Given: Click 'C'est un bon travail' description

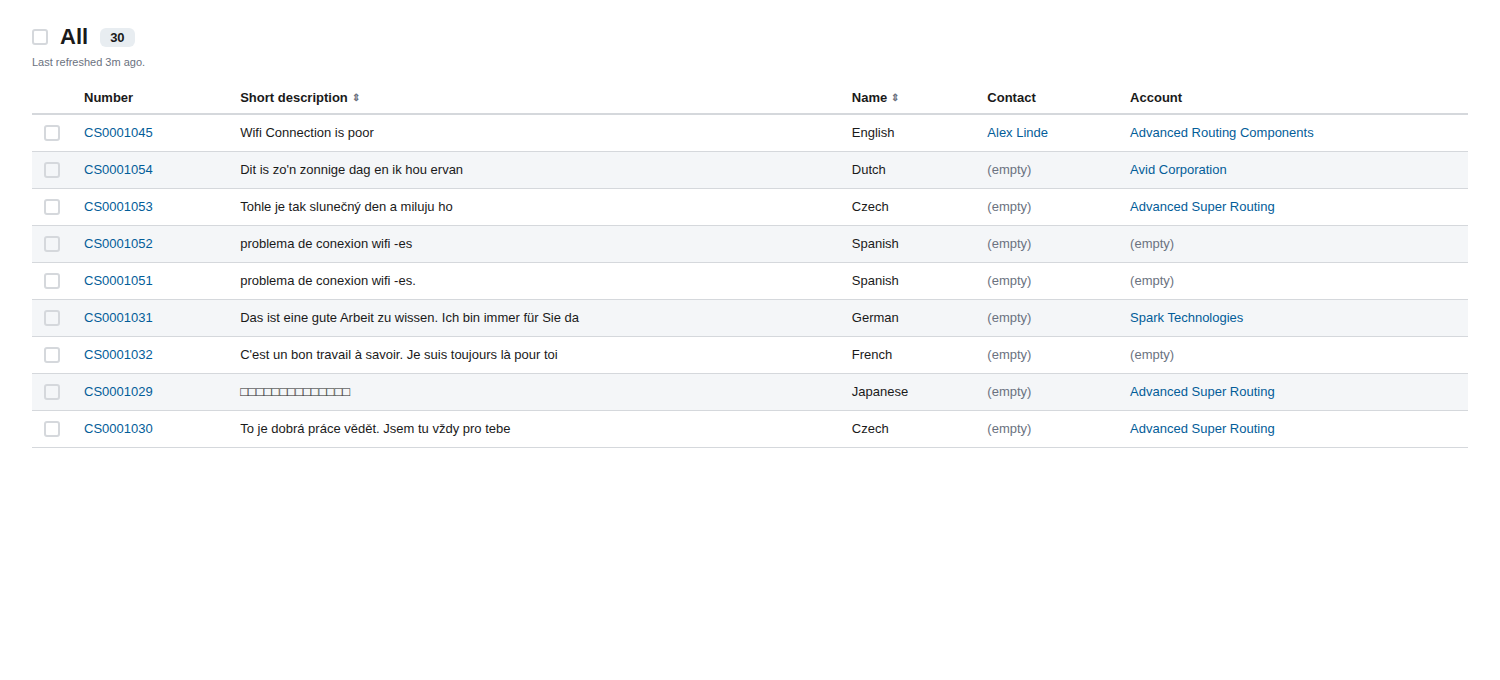Looking at the screenshot, I should click(x=399, y=355).
